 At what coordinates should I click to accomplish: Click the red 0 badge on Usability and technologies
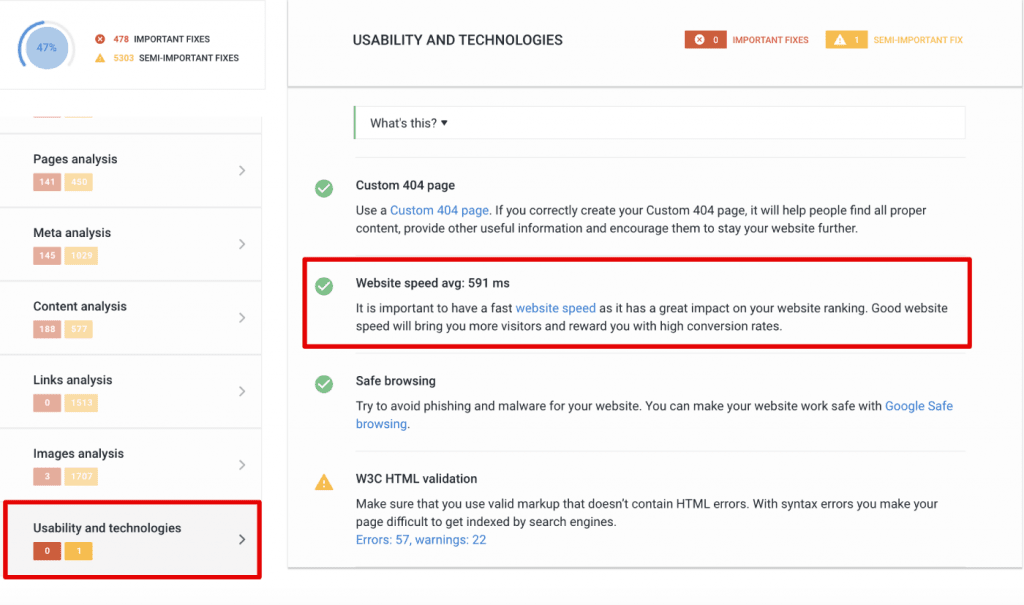[45, 550]
